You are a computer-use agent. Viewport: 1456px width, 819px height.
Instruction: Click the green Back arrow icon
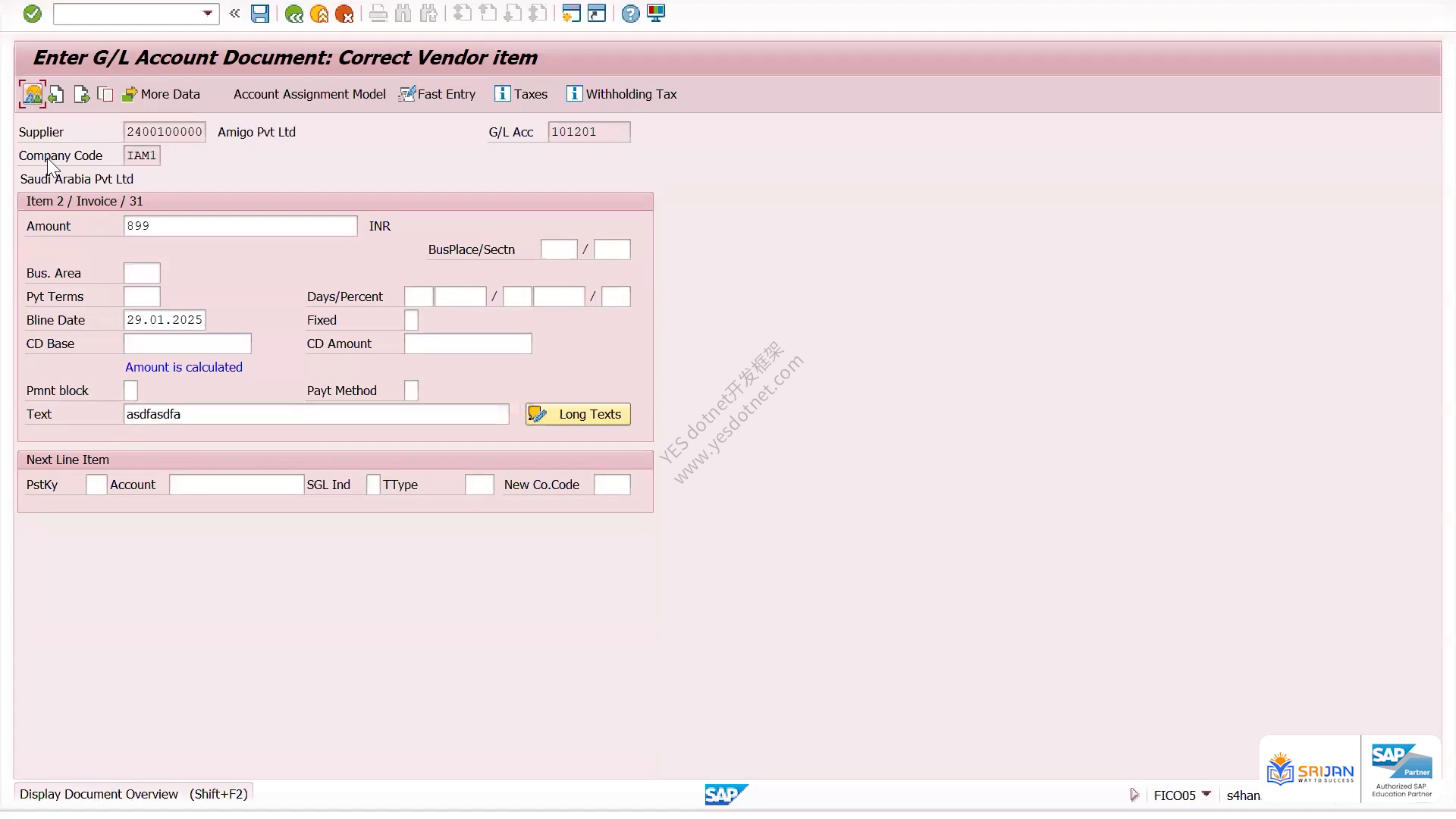click(294, 14)
